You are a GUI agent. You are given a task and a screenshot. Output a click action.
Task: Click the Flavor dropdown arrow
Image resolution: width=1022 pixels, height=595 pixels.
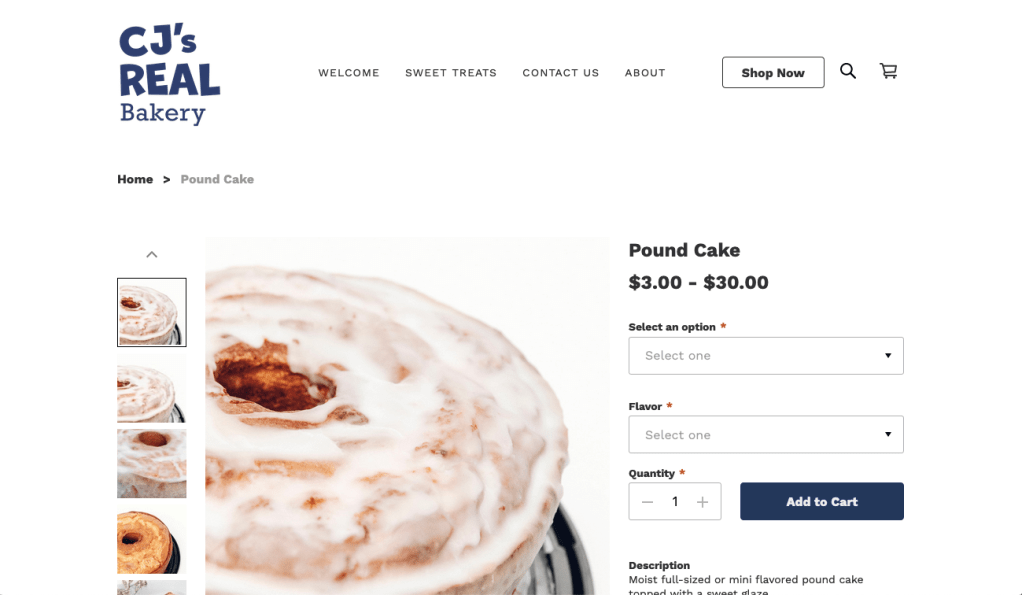click(888, 435)
